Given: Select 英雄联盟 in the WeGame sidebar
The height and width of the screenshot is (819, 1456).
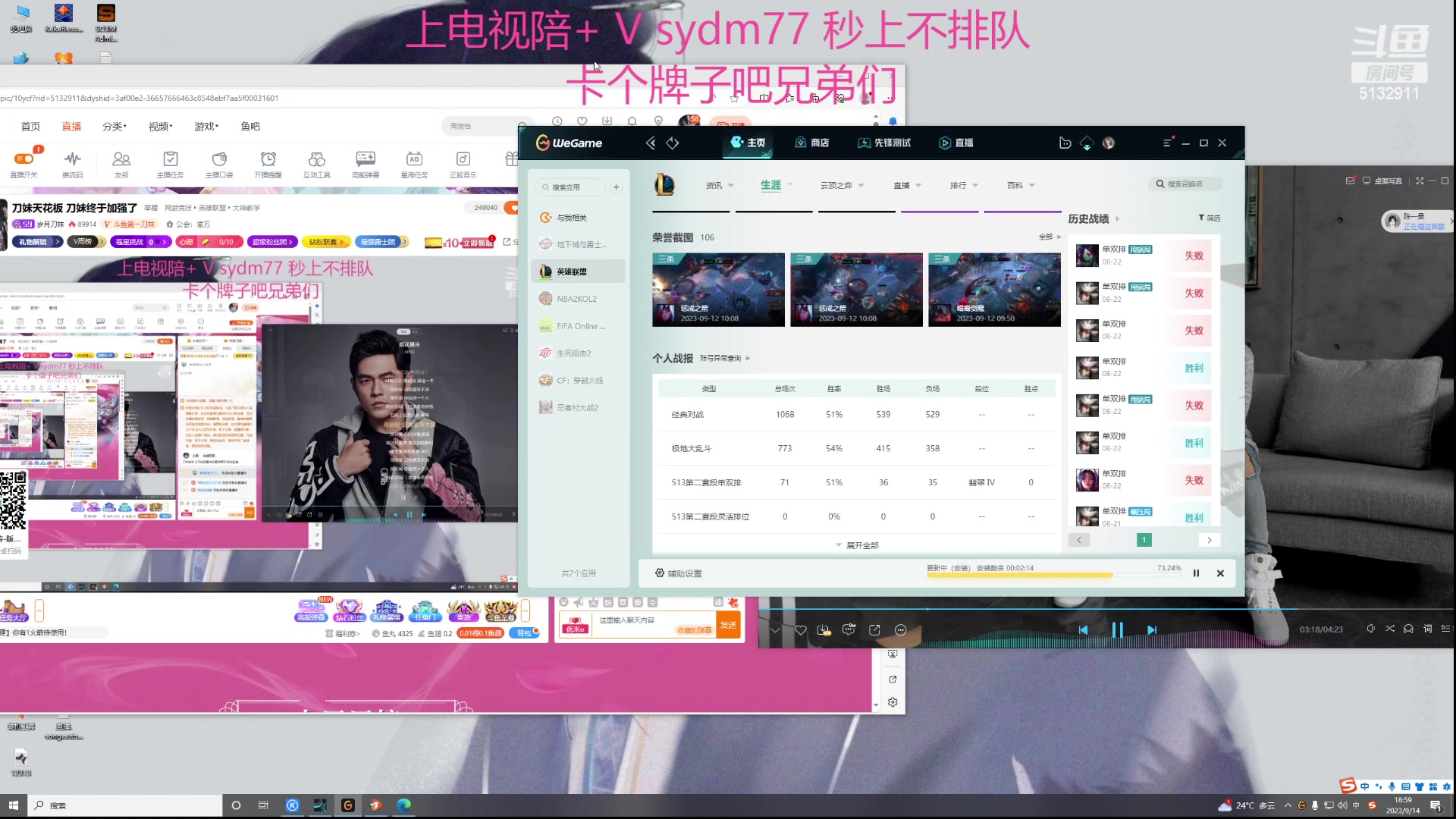Looking at the screenshot, I should [x=574, y=271].
